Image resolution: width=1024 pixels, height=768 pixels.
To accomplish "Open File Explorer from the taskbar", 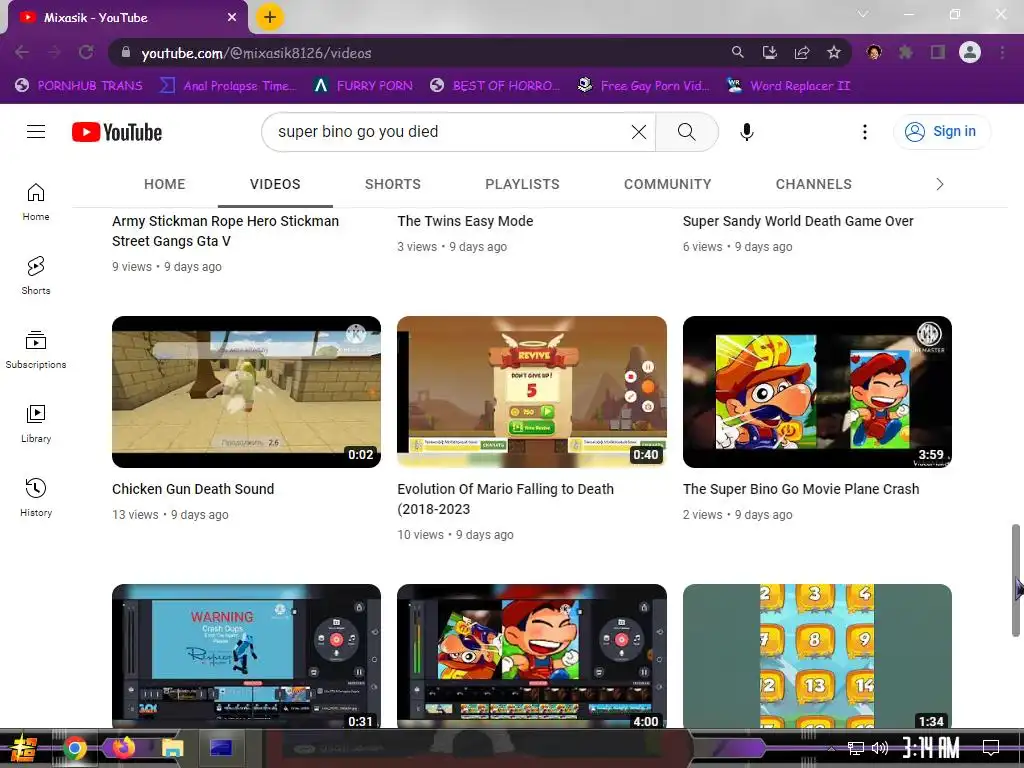I will coord(172,748).
